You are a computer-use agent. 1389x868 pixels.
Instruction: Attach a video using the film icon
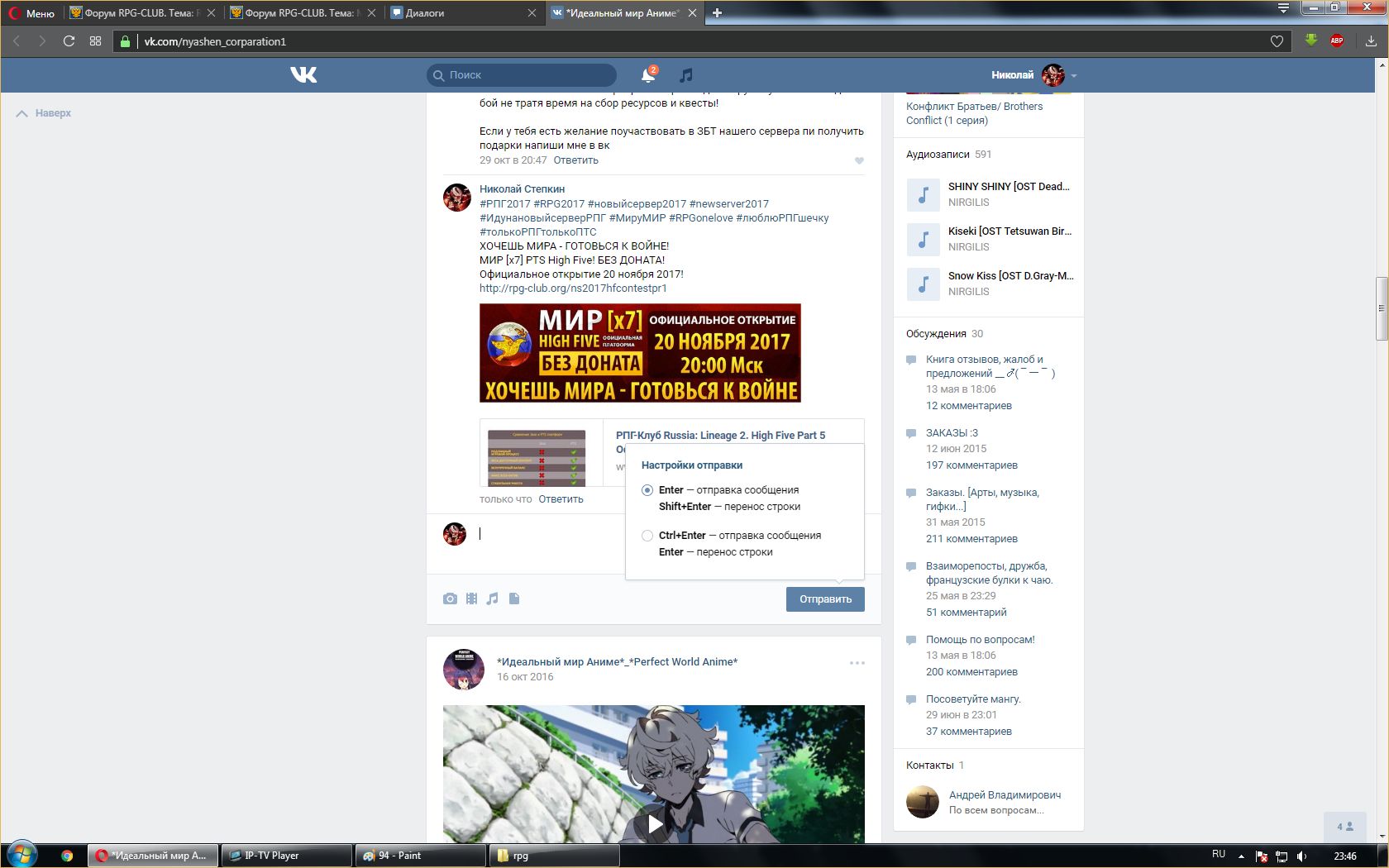coord(471,599)
